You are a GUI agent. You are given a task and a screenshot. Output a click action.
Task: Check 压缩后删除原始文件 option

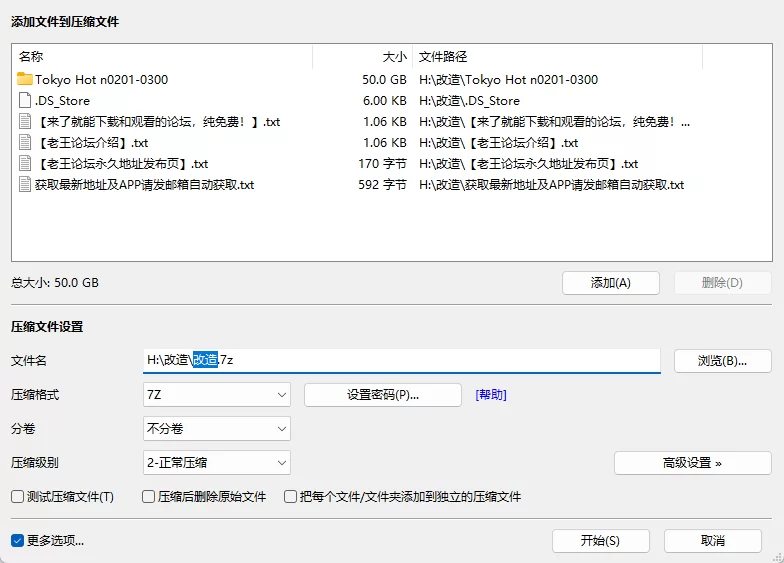coord(148,497)
